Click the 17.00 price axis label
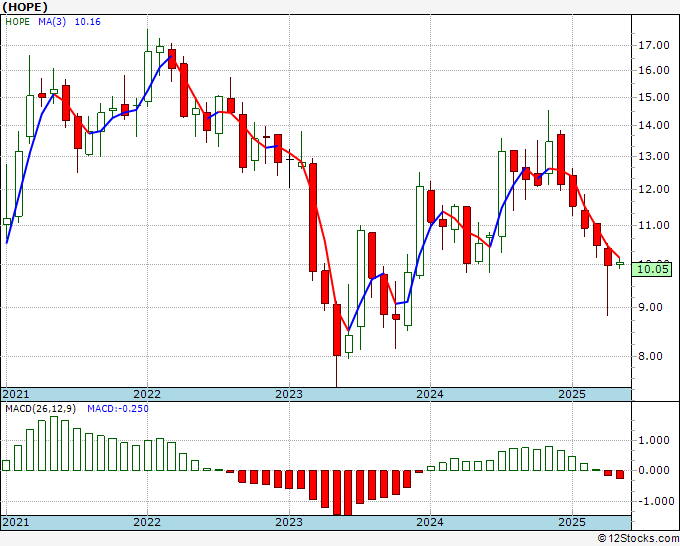Screen dimensions: 680x546 point(654,46)
